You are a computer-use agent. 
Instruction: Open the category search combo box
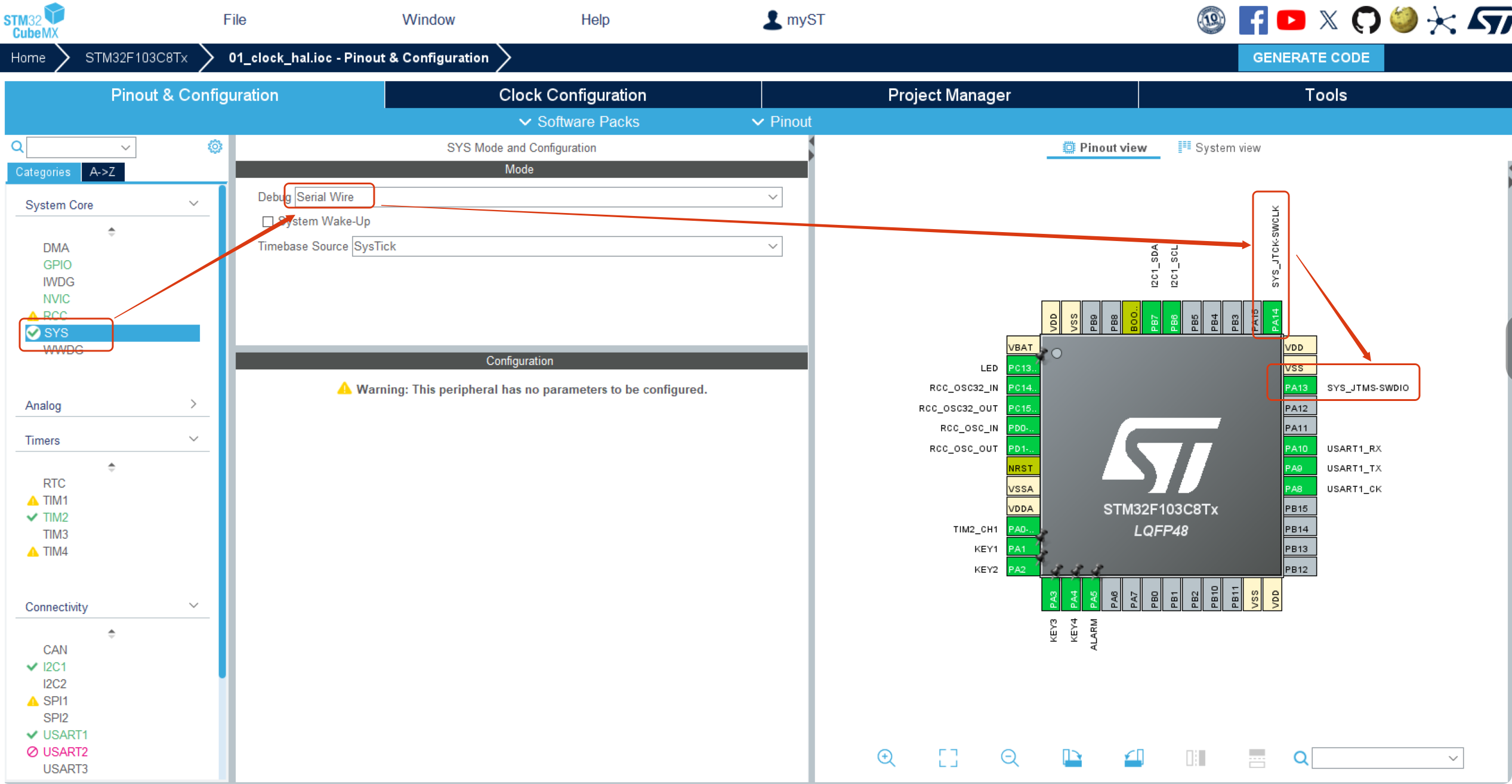[81, 147]
